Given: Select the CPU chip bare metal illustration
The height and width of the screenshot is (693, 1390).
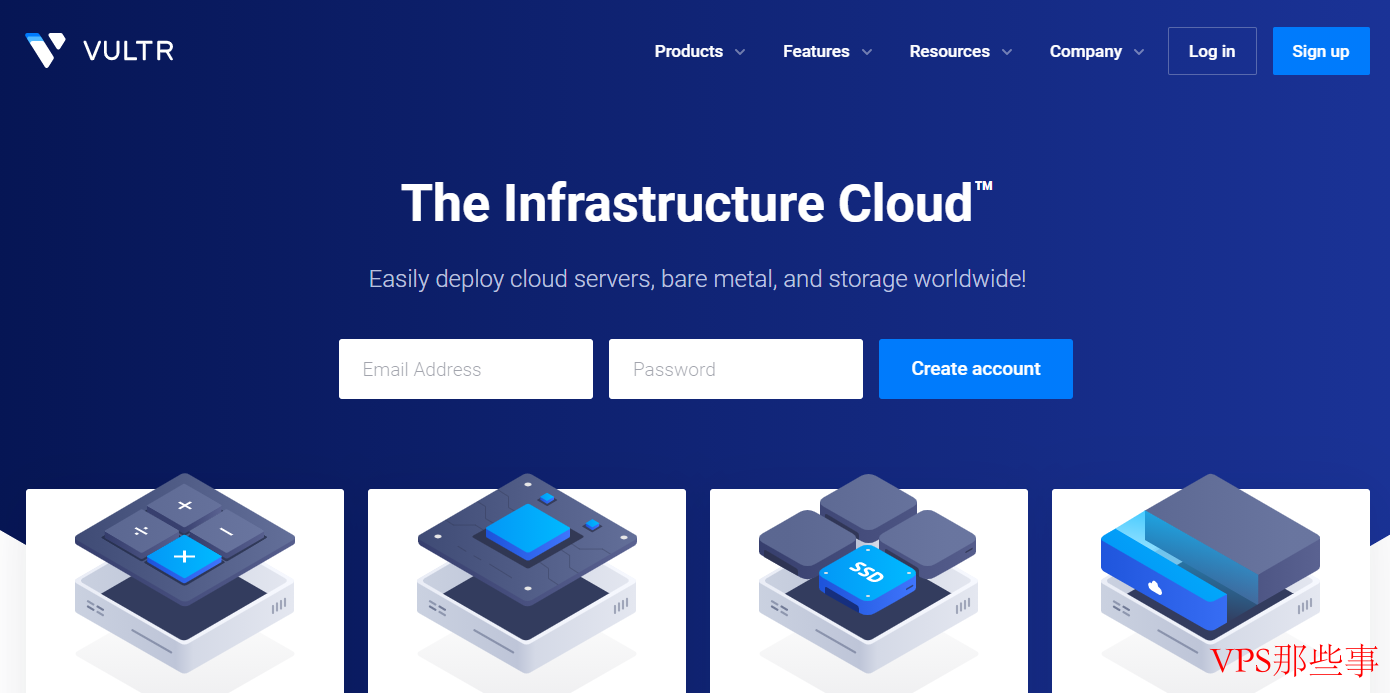Looking at the screenshot, I should [x=527, y=572].
